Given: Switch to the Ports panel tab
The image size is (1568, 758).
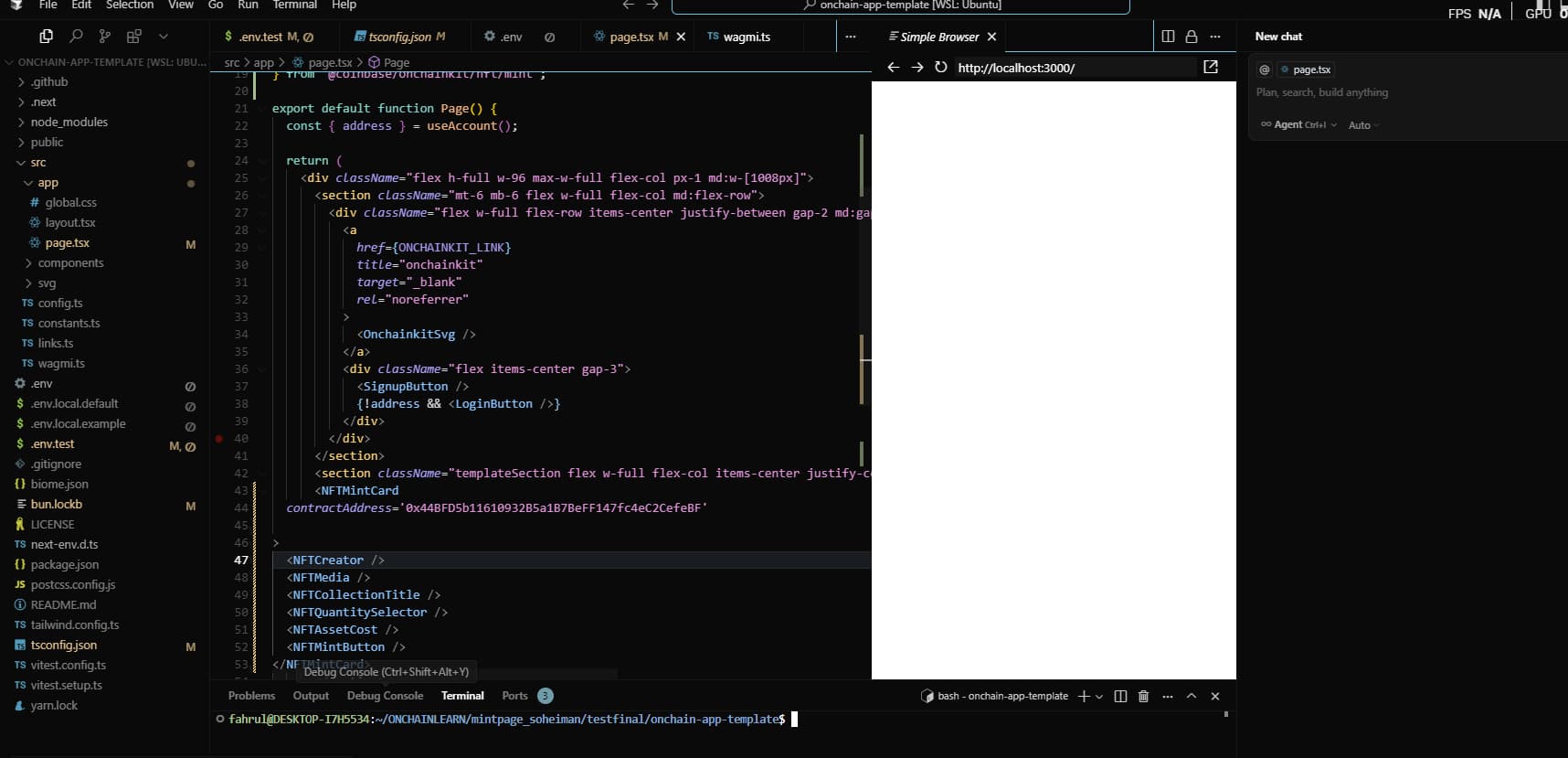Looking at the screenshot, I should click(x=514, y=696).
